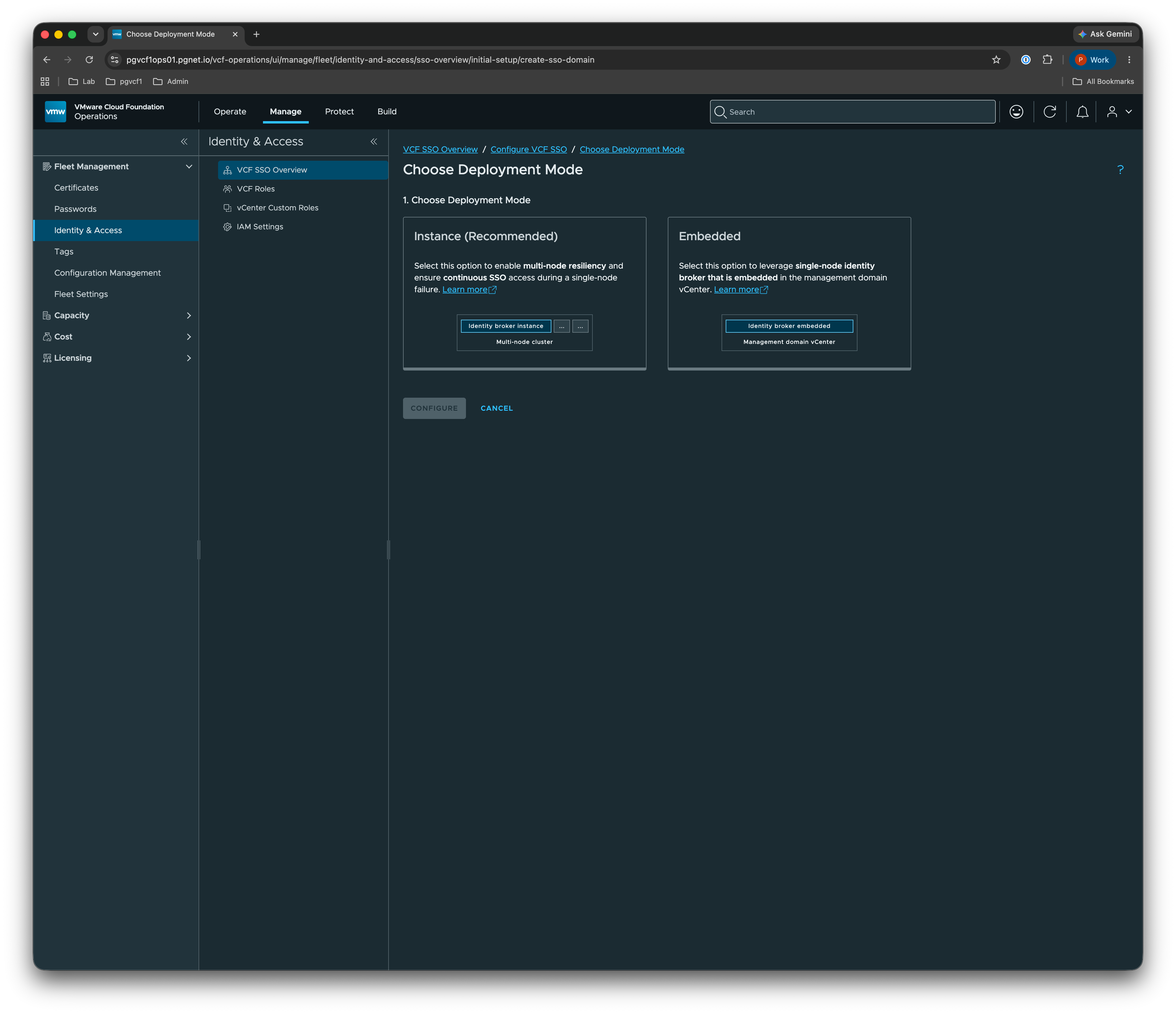Viewport: 1176px width, 1014px height.
Task: Open Fleet Settings in sidebar
Action: [x=81, y=294]
